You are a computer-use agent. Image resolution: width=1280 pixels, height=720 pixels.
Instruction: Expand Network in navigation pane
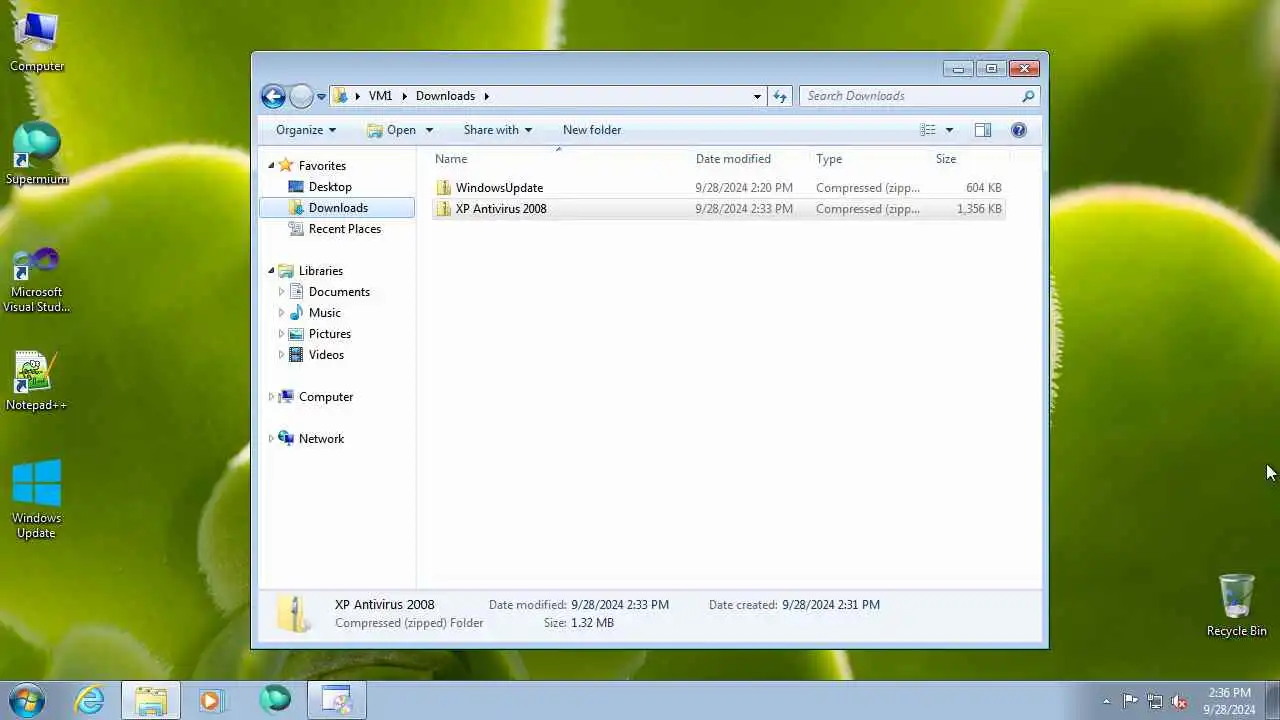click(x=271, y=439)
